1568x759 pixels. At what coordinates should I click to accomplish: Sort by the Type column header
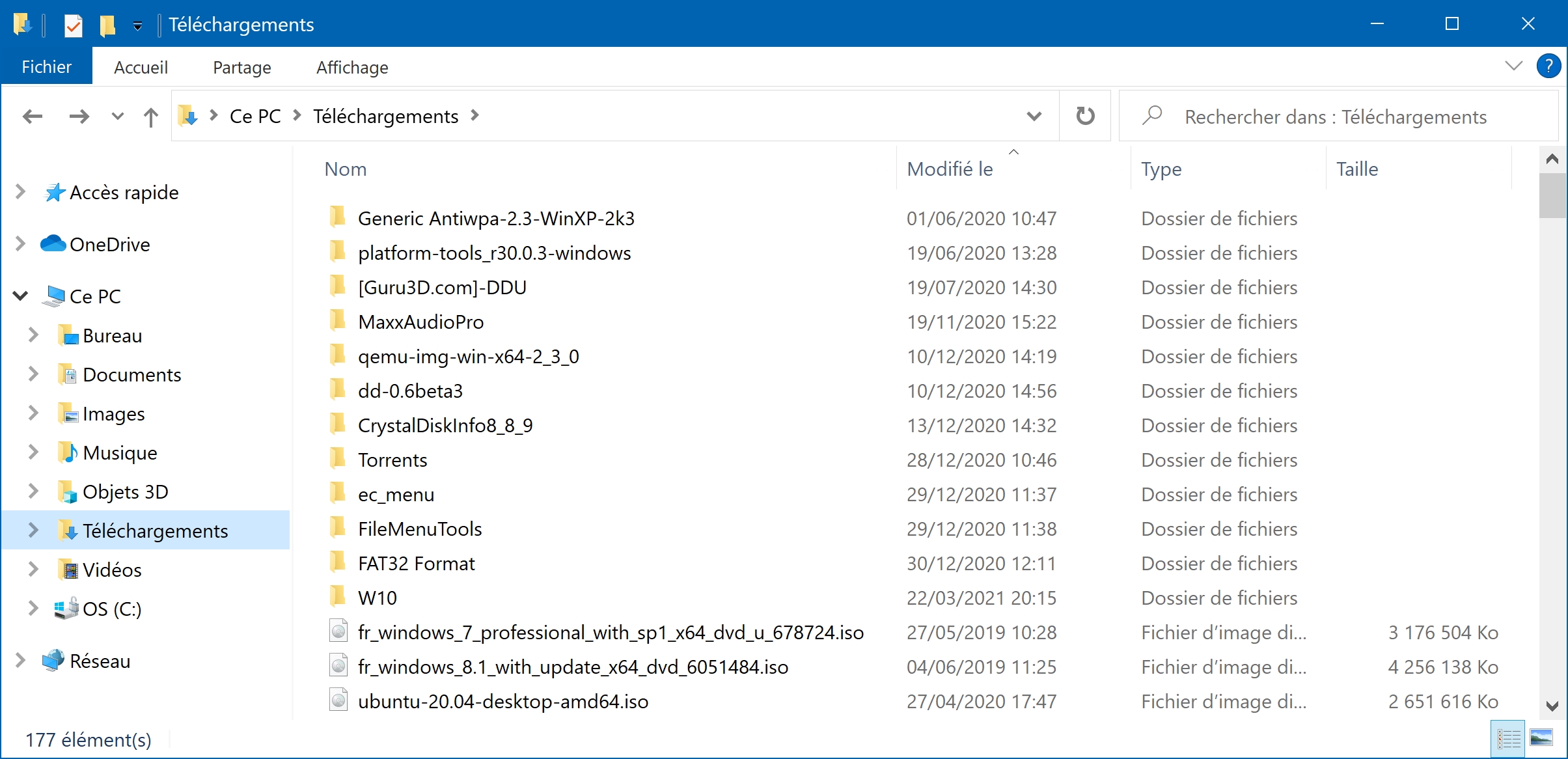point(1161,169)
